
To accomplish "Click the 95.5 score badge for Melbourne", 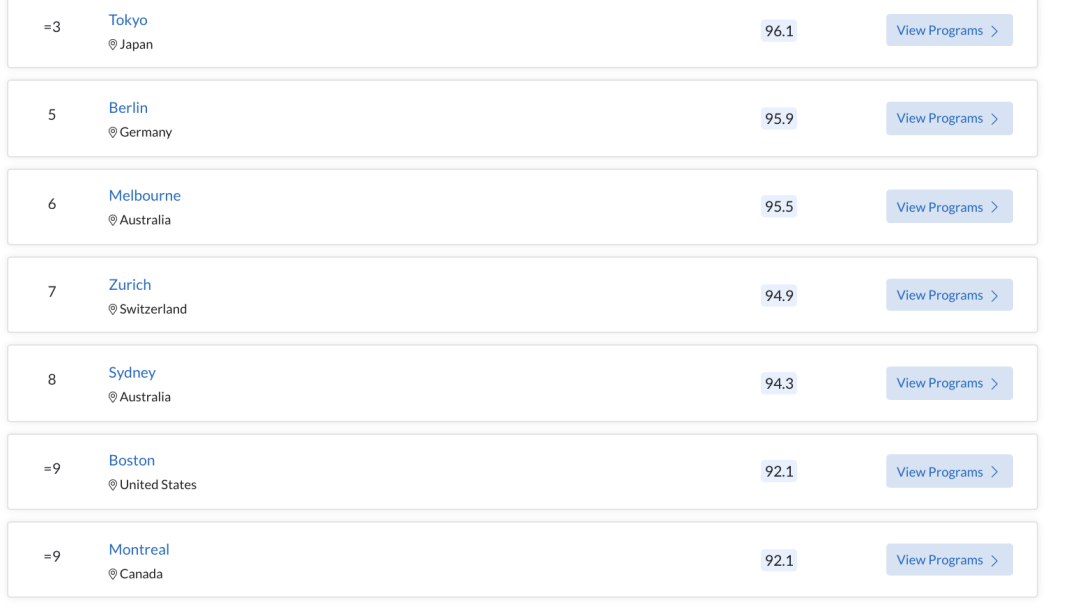I will pos(779,207).
